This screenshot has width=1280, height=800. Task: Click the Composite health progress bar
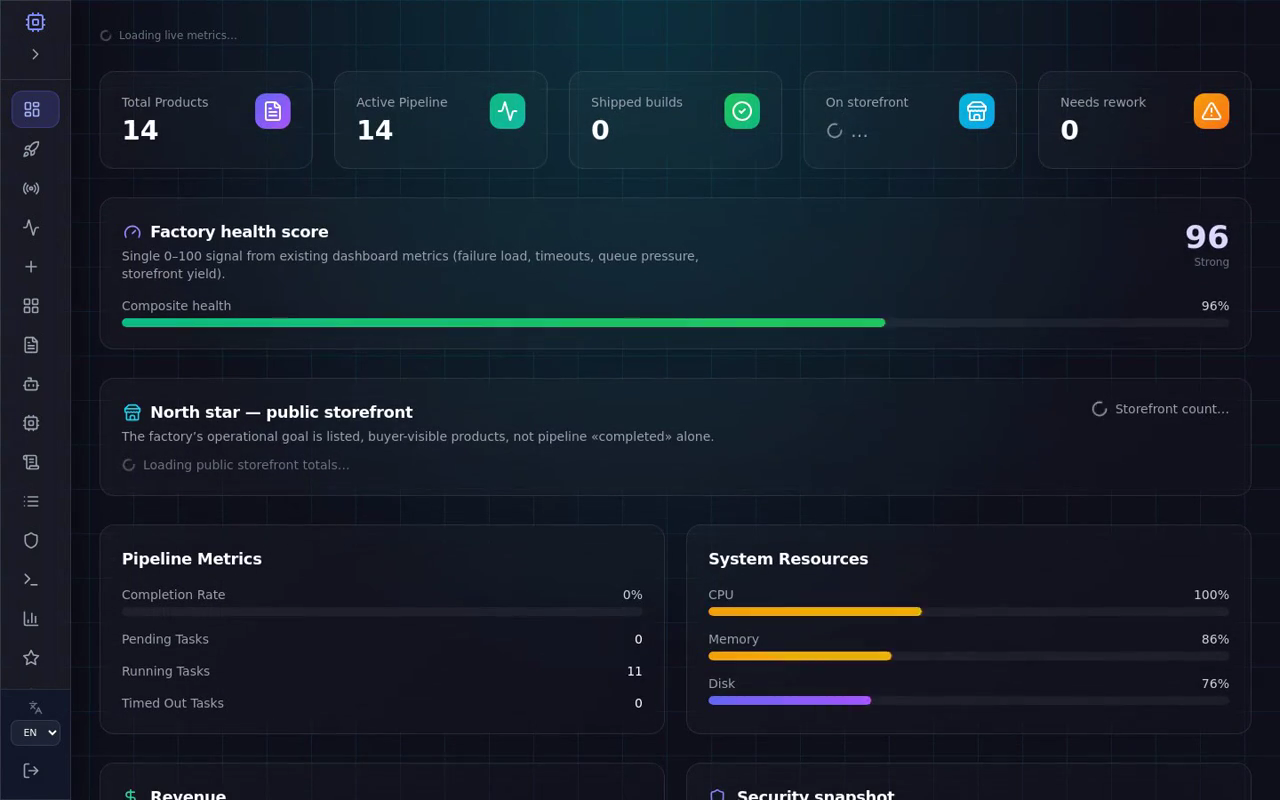click(675, 323)
